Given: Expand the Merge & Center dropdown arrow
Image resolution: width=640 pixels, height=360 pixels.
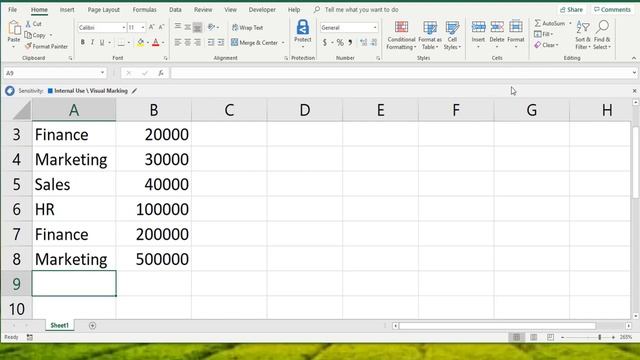Looking at the screenshot, I should 283,42.
